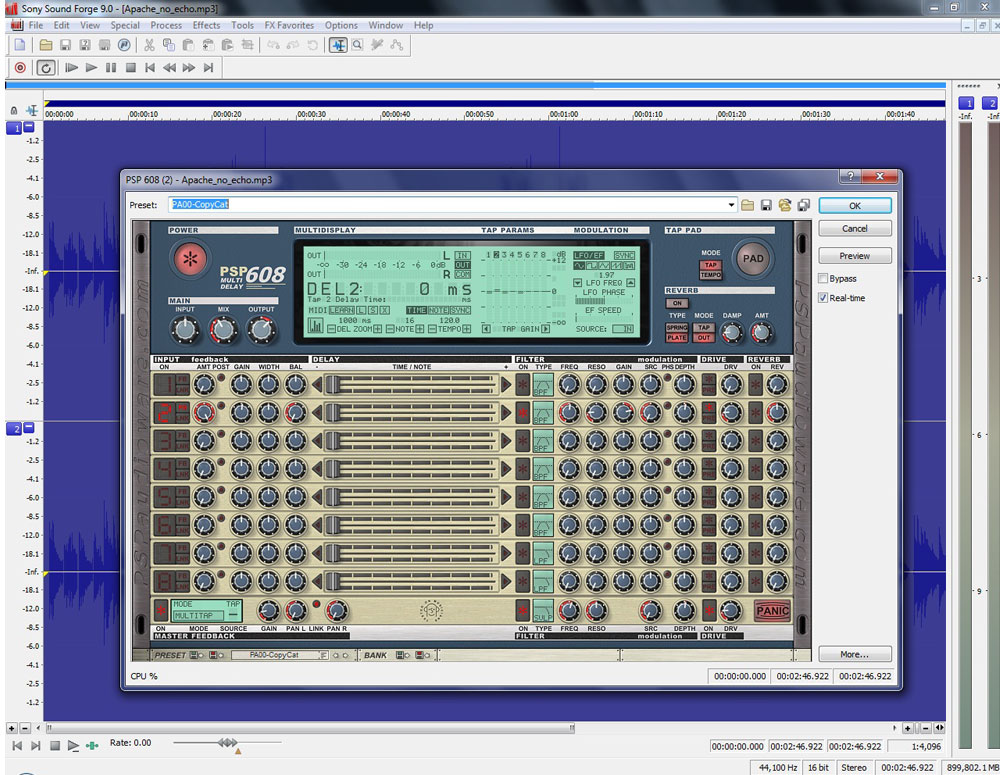Click the Open folder icon in toolbar

click(45, 45)
